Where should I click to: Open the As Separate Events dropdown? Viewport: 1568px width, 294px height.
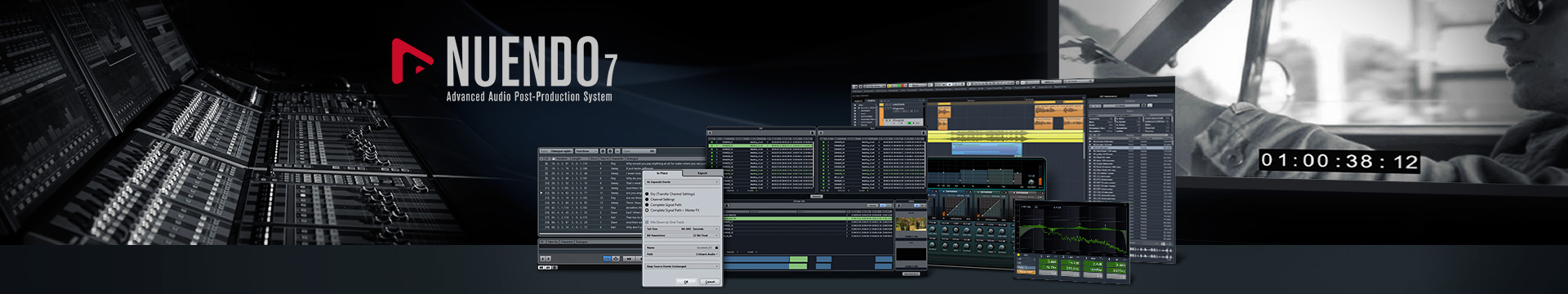[x=683, y=182]
